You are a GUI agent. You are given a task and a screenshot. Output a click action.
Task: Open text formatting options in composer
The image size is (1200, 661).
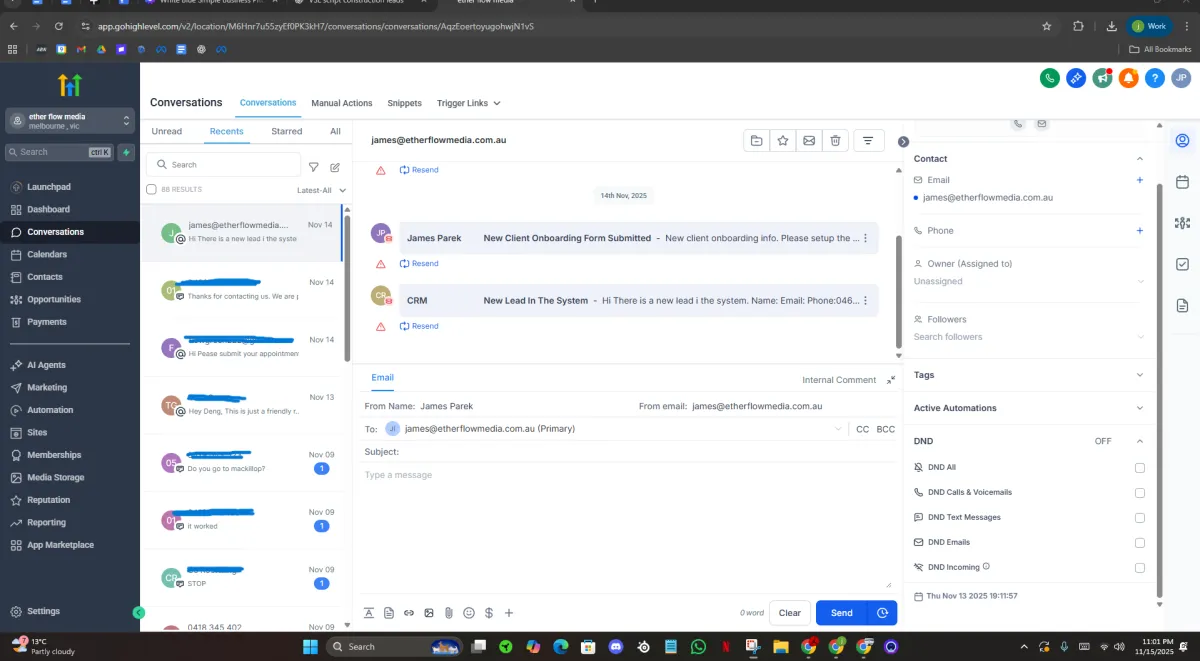click(x=368, y=613)
